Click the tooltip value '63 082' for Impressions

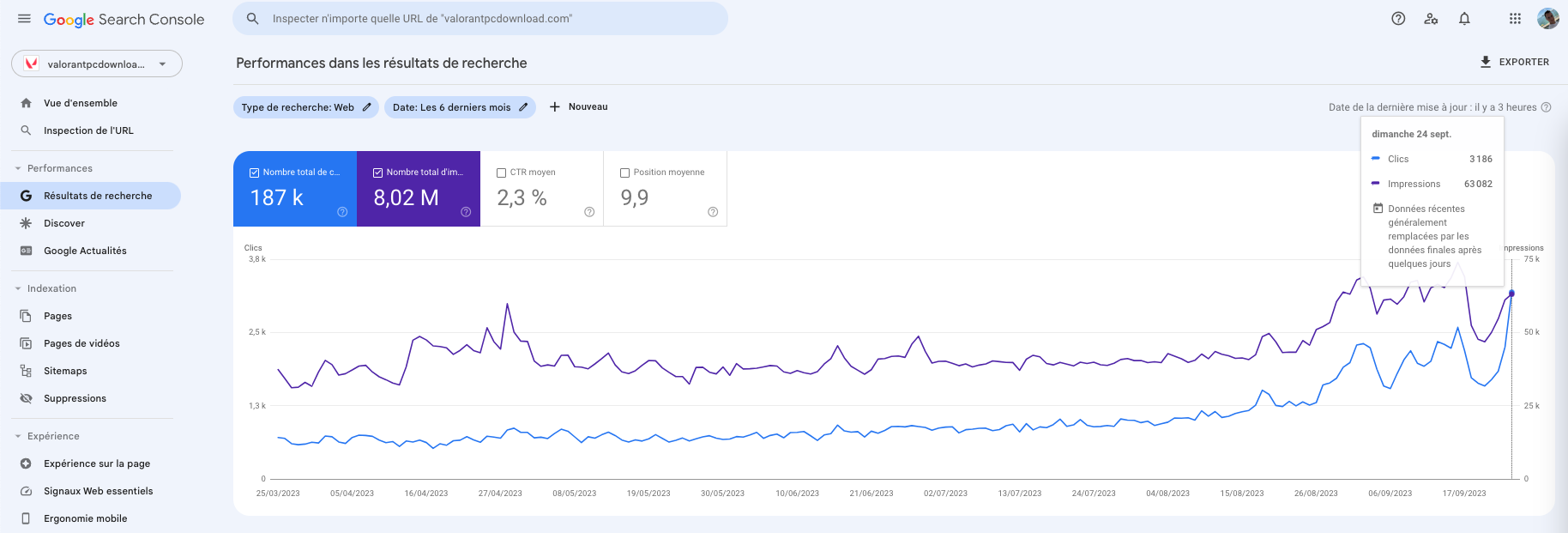coord(1478,184)
